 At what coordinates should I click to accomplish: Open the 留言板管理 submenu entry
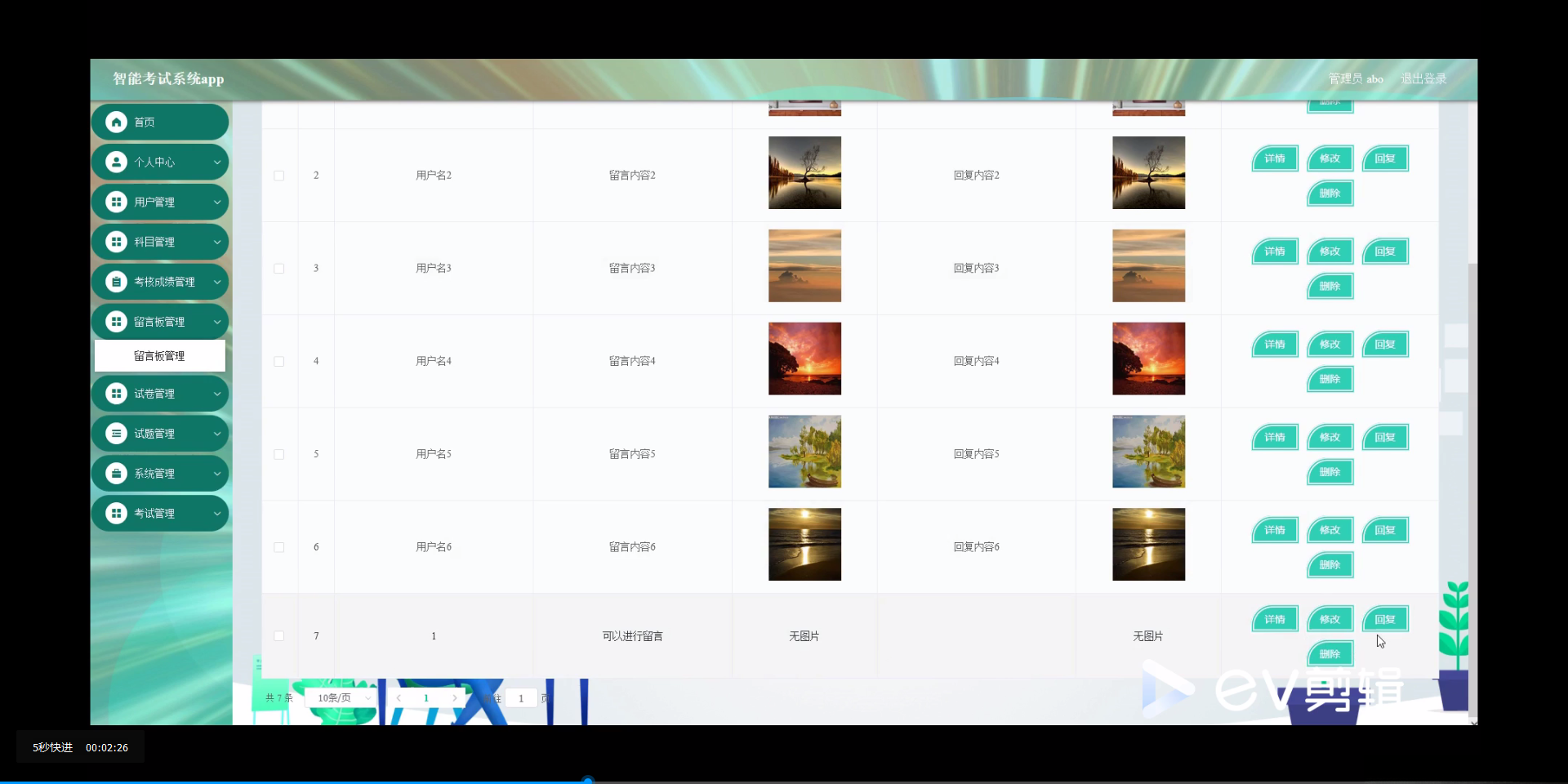[159, 355]
